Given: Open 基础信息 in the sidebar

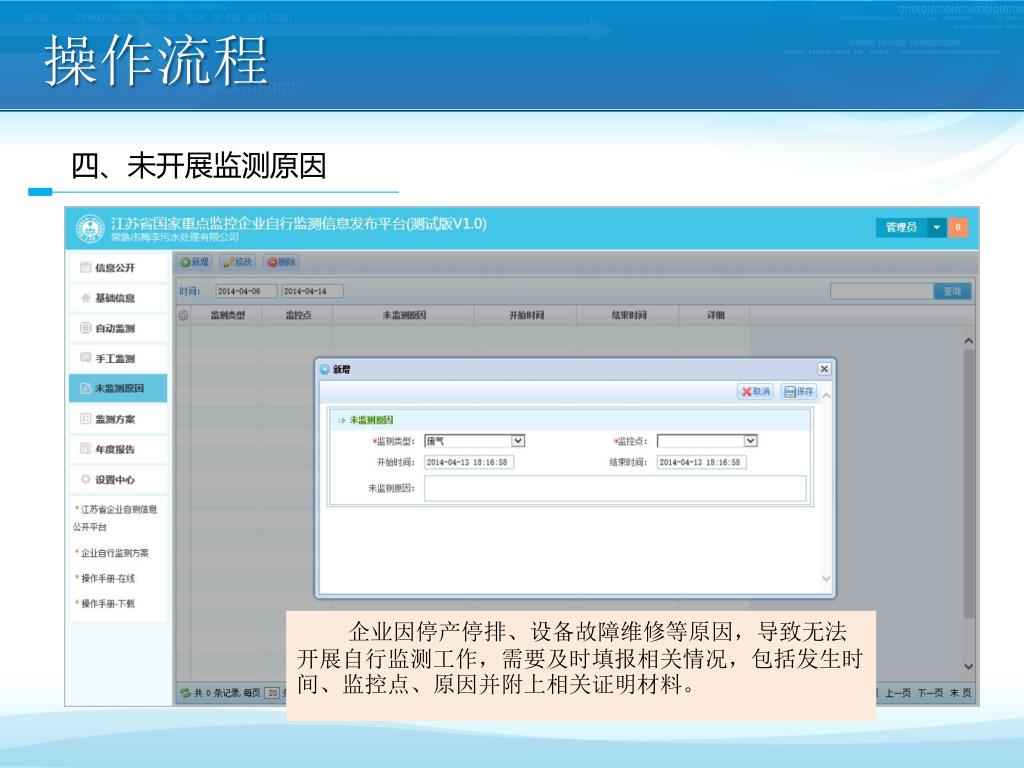Looking at the screenshot, I should (118, 298).
